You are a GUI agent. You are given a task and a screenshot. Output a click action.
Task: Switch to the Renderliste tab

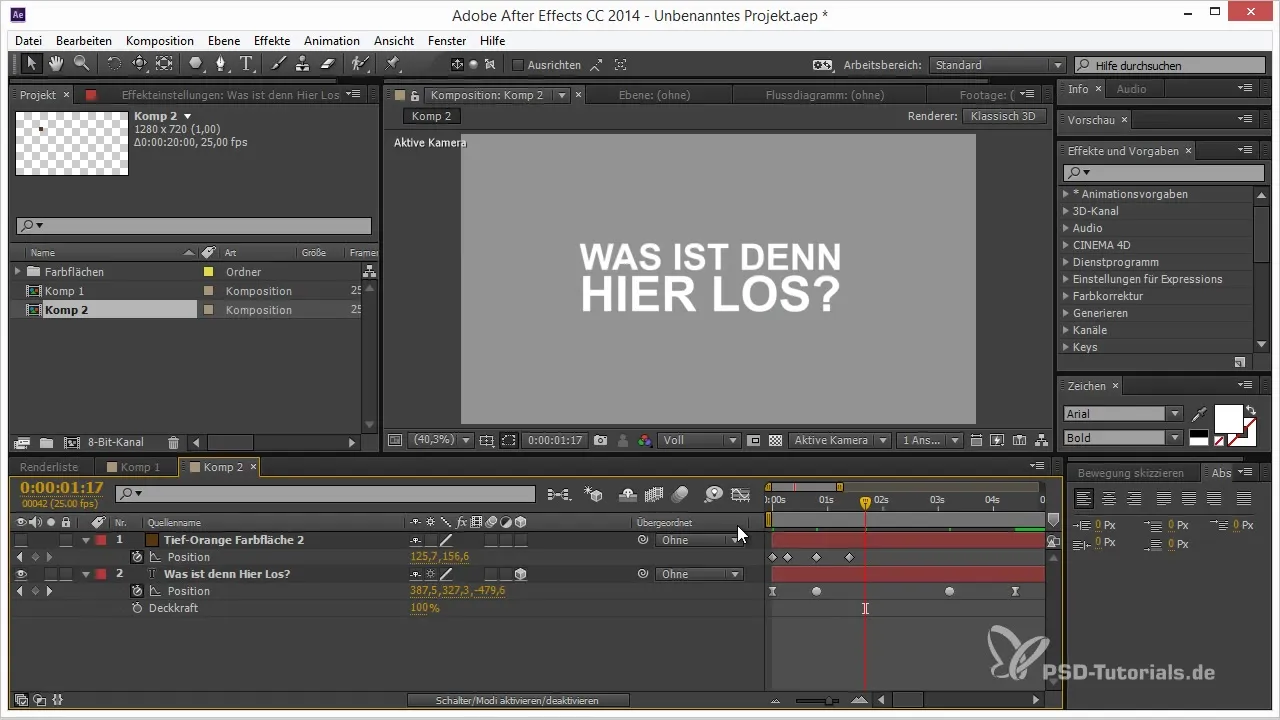49,467
